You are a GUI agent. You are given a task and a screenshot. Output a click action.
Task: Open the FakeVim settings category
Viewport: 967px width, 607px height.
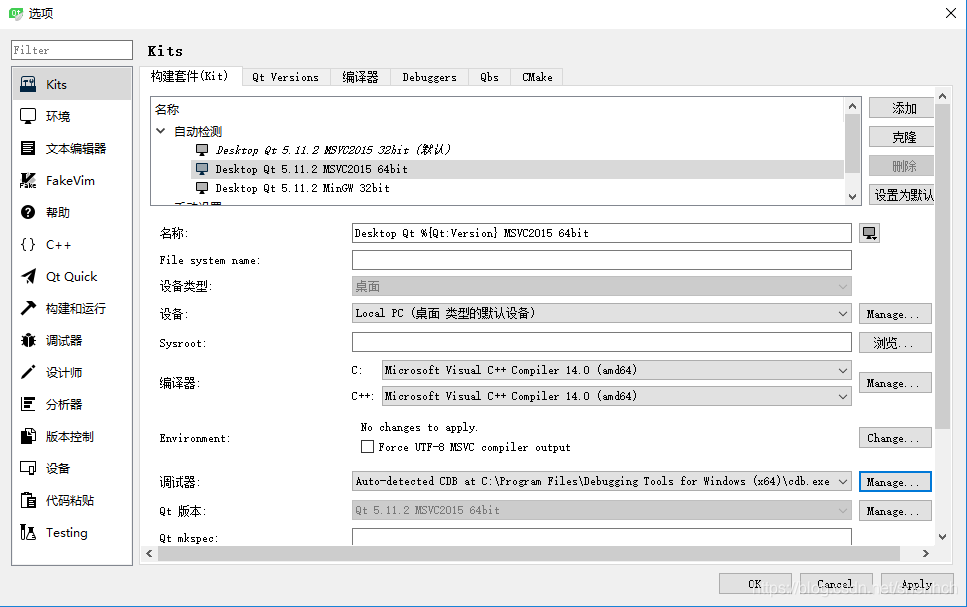pos(72,180)
